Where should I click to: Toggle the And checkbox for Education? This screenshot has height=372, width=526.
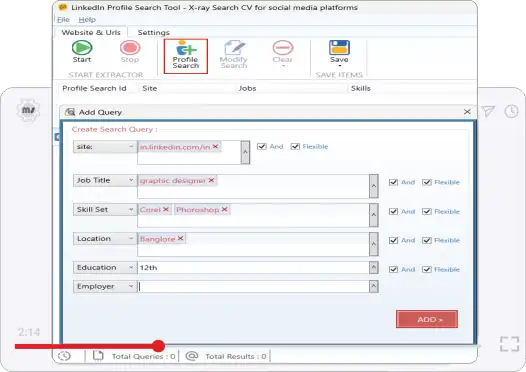(x=393, y=269)
